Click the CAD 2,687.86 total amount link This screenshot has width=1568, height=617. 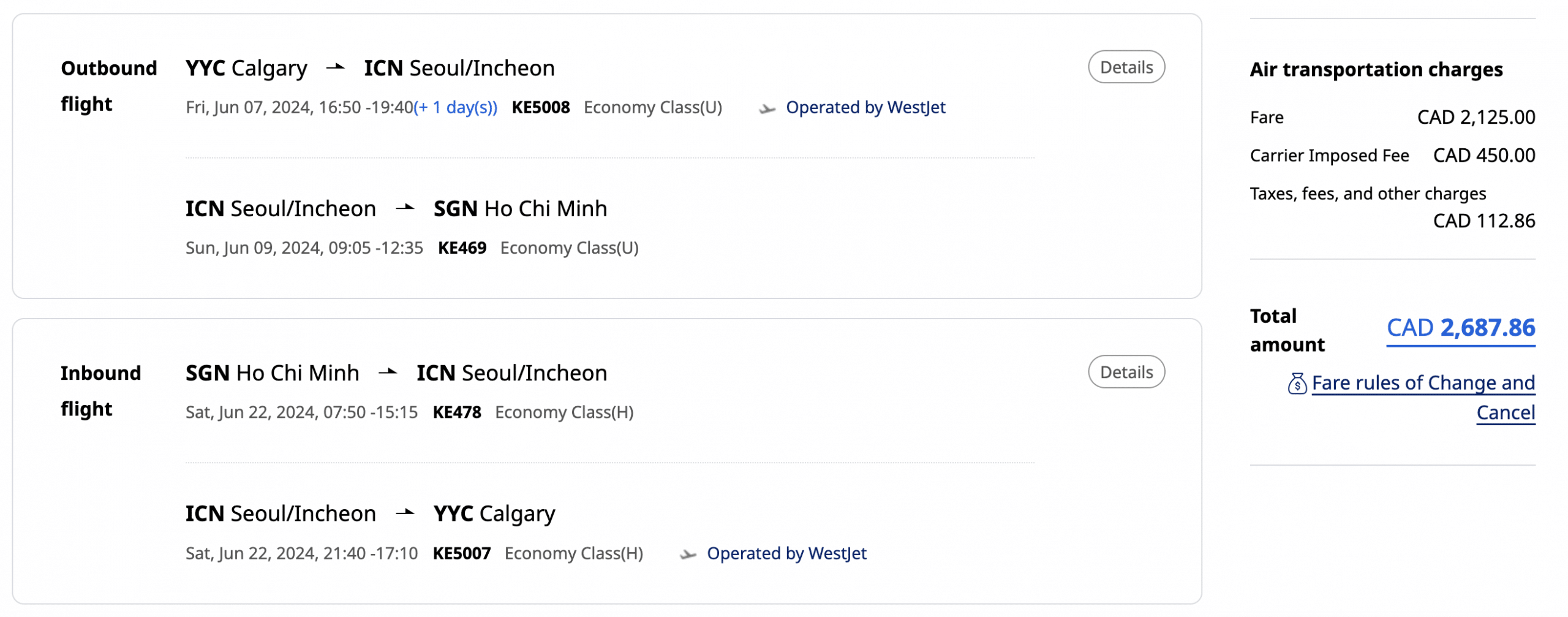pyautogui.click(x=1460, y=328)
